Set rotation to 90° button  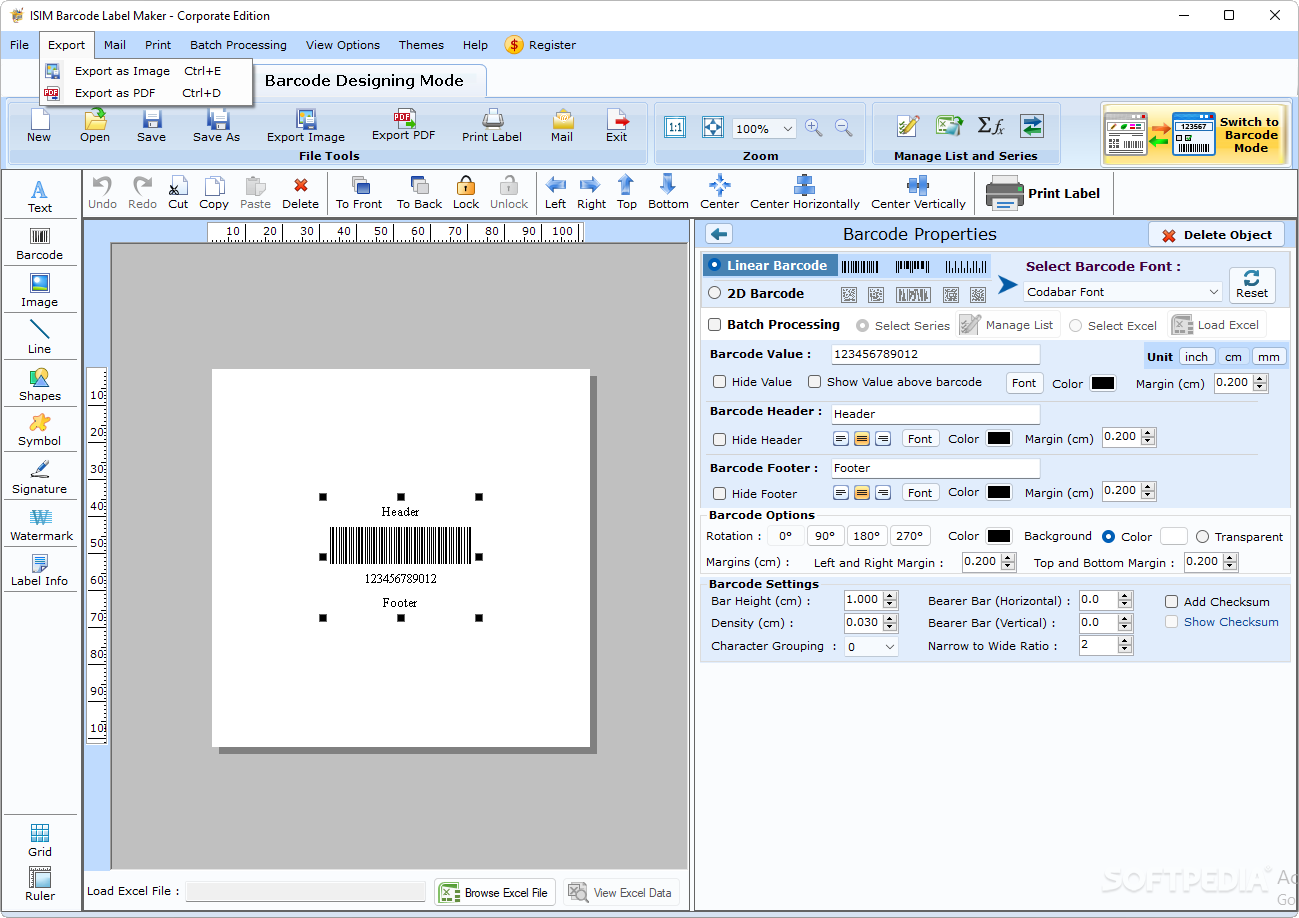pos(825,536)
